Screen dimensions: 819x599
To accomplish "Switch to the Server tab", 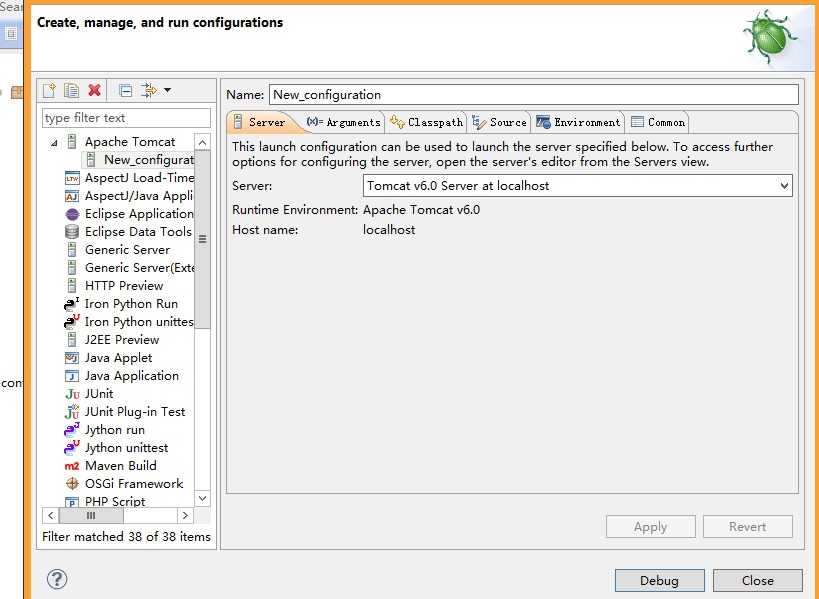I will [x=260, y=122].
